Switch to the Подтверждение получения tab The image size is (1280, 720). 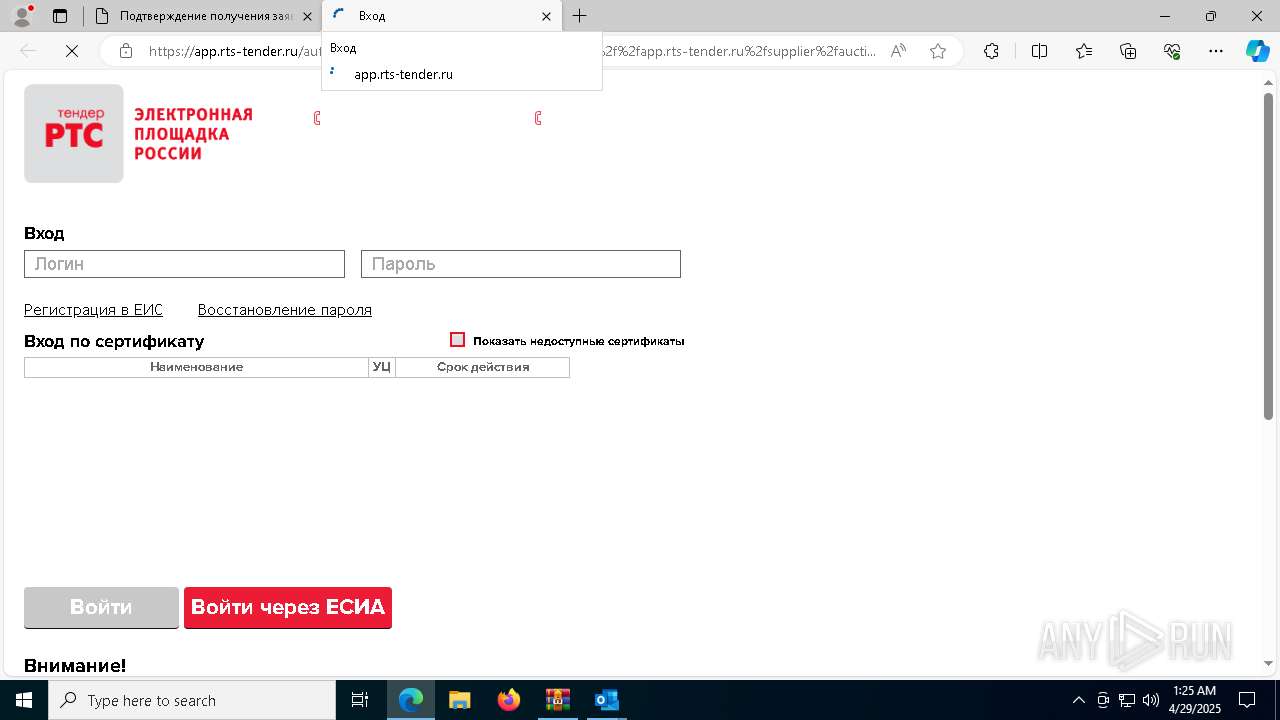point(203,16)
